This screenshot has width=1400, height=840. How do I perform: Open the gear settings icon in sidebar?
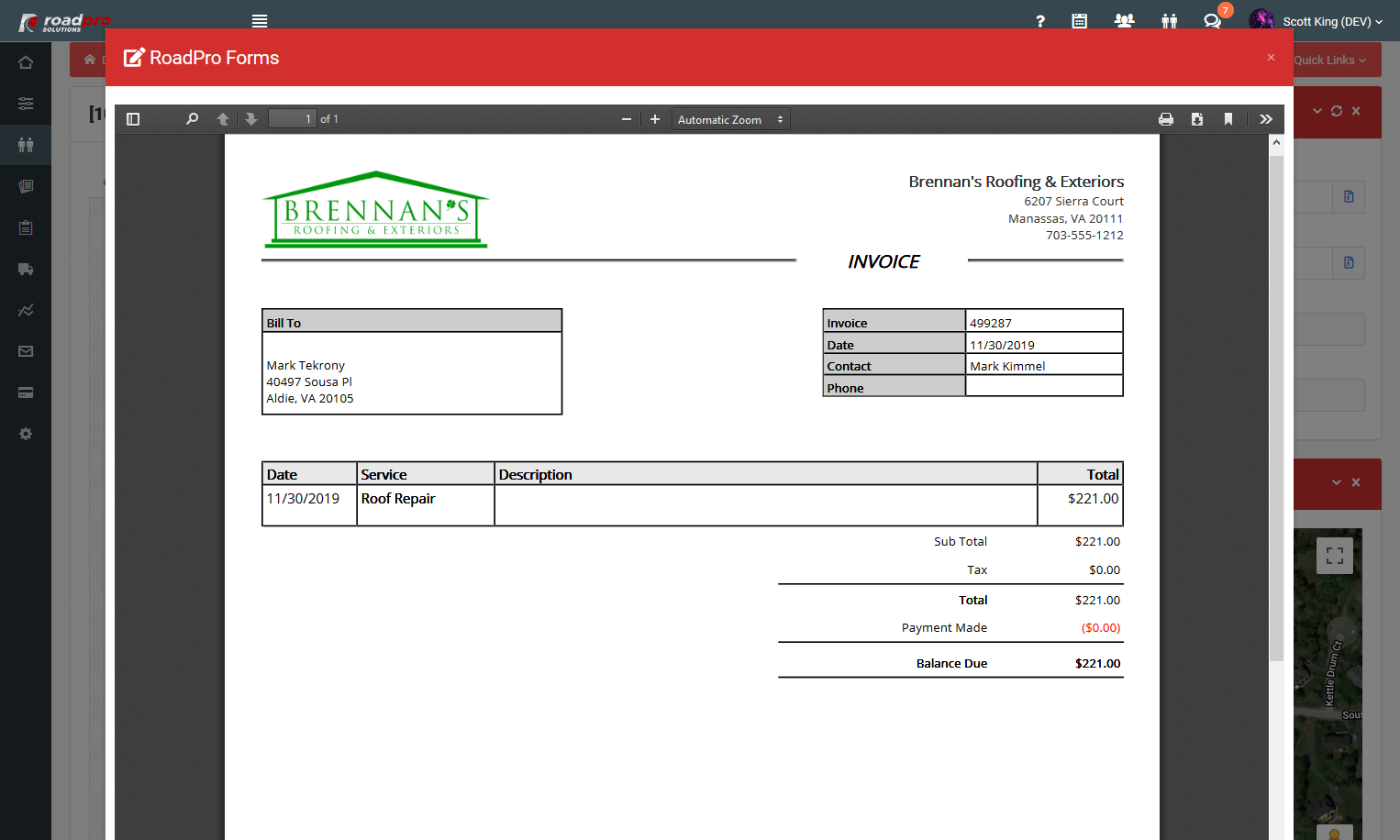(x=26, y=434)
